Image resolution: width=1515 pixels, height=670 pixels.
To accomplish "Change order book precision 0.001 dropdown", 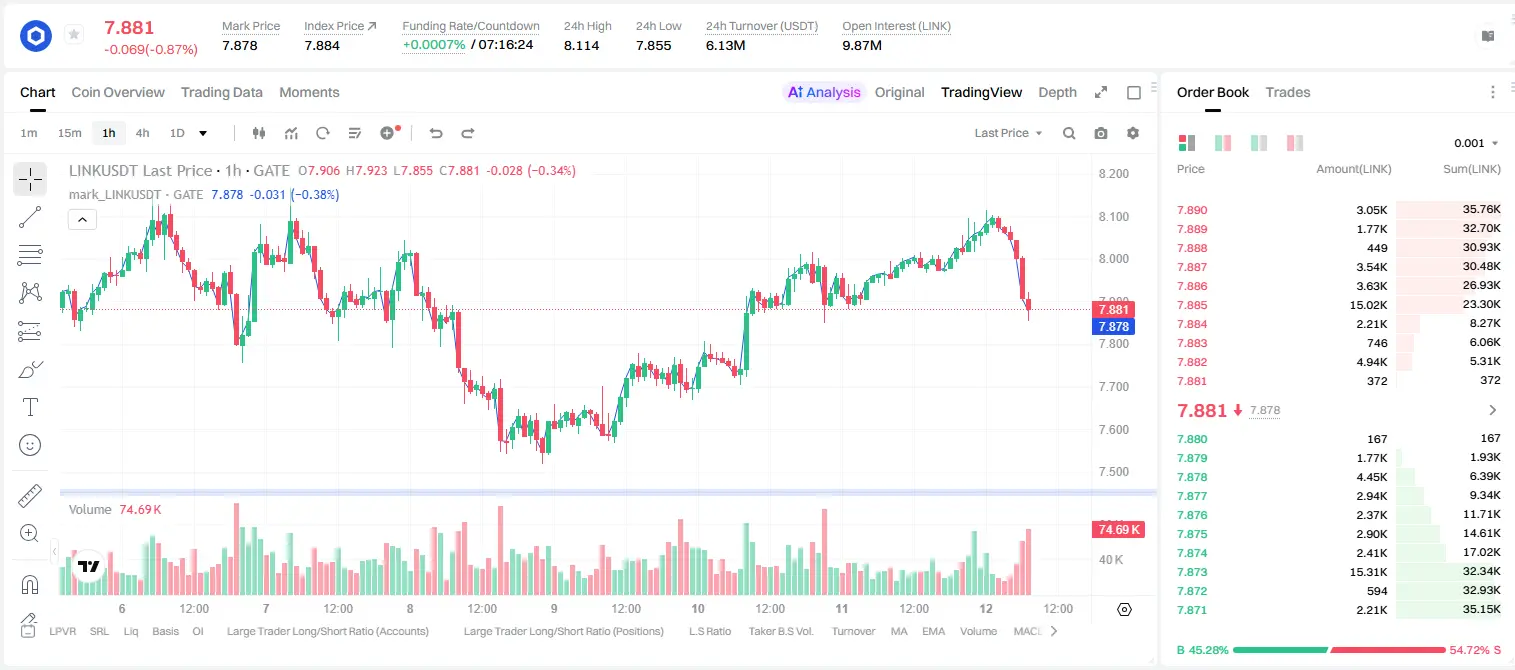I will pyautogui.click(x=1476, y=143).
